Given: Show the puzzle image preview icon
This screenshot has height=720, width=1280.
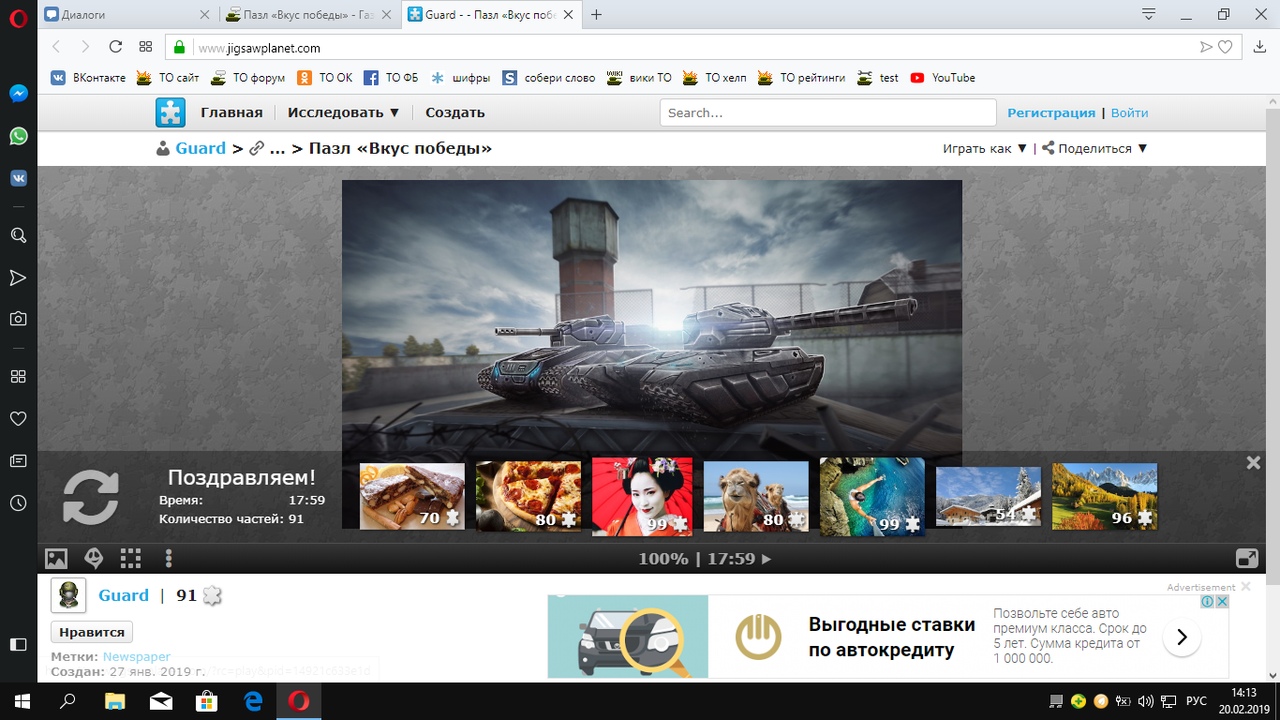Looking at the screenshot, I should pos(56,558).
